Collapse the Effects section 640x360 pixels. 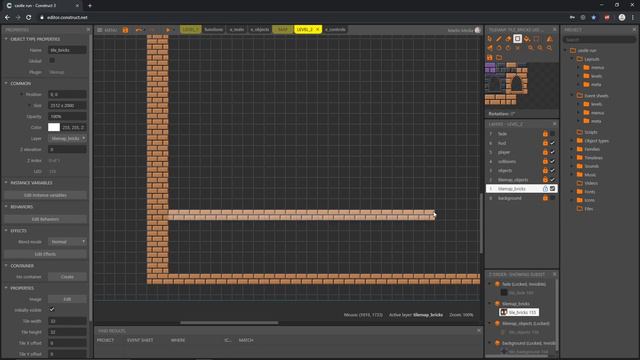click(x=6, y=231)
